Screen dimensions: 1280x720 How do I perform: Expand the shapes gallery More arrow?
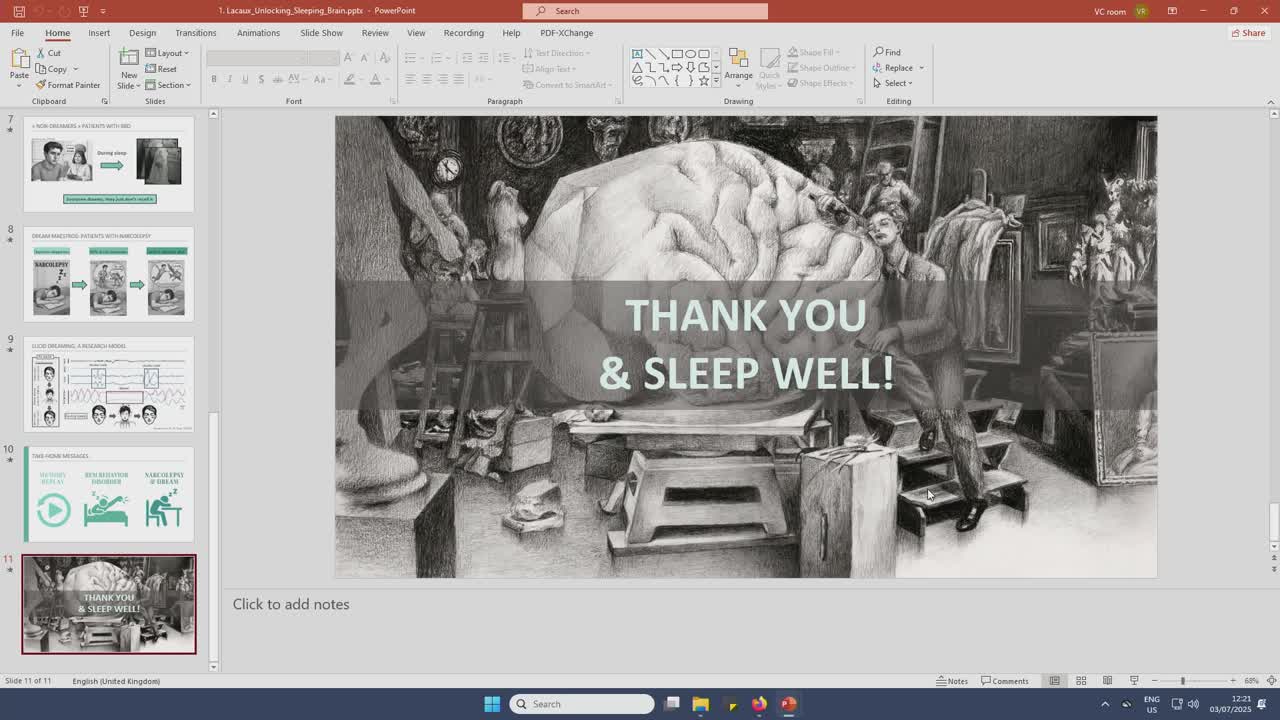(x=716, y=81)
